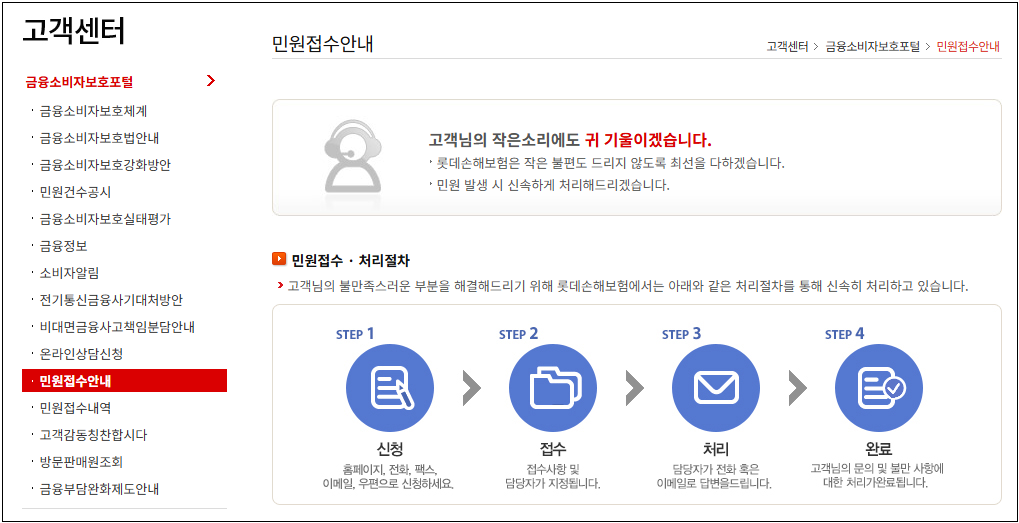1019x523 pixels.
Task: Click the 신청 pencil document icon
Action: [x=389, y=389]
